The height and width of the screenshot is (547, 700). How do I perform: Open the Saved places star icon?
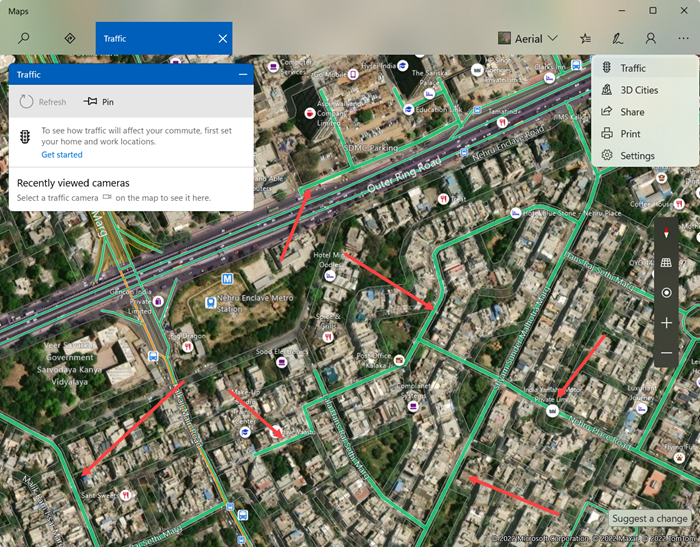click(585, 39)
